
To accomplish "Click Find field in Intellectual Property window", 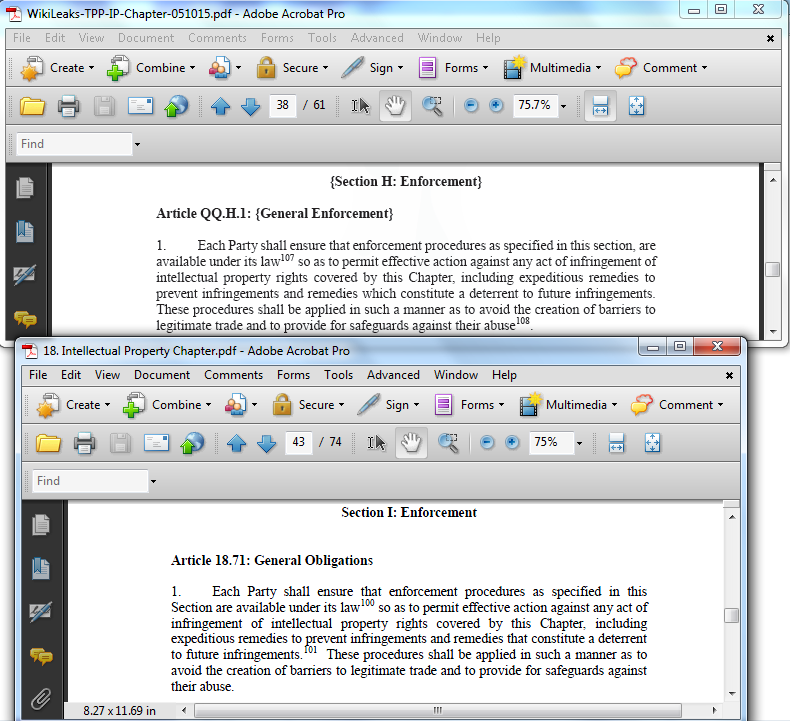I will 90,481.
